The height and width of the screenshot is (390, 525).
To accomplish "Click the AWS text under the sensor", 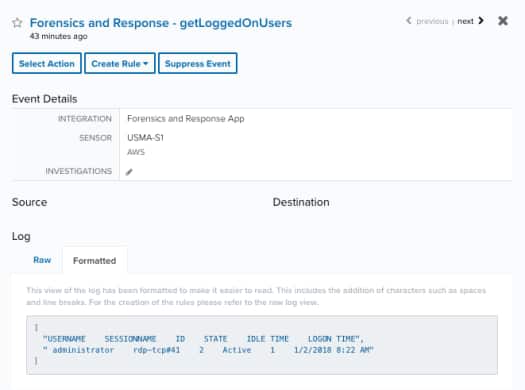I will point(136,152).
